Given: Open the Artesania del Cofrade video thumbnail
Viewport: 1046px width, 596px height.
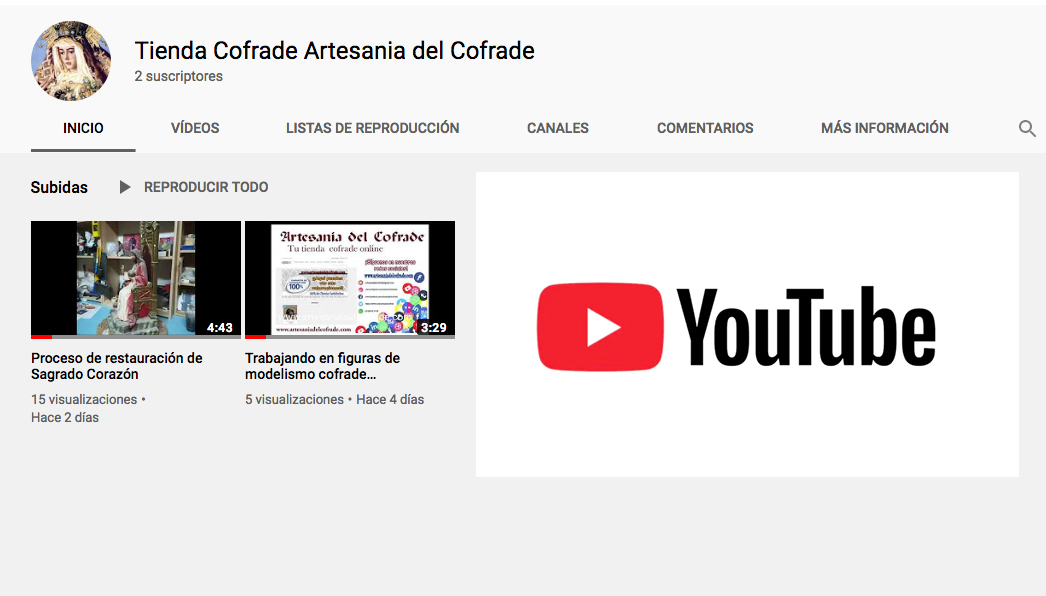Looking at the screenshot, I should point(349,279).
